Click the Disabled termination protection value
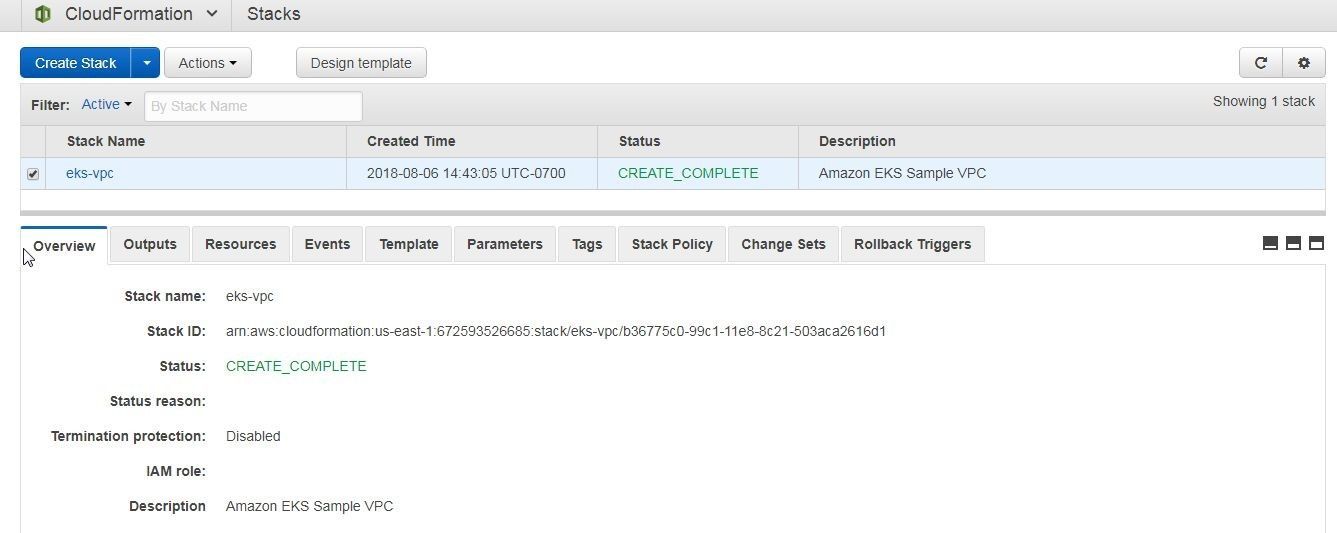The width and height of the screenshot is (1337, 533). (253, 436)
